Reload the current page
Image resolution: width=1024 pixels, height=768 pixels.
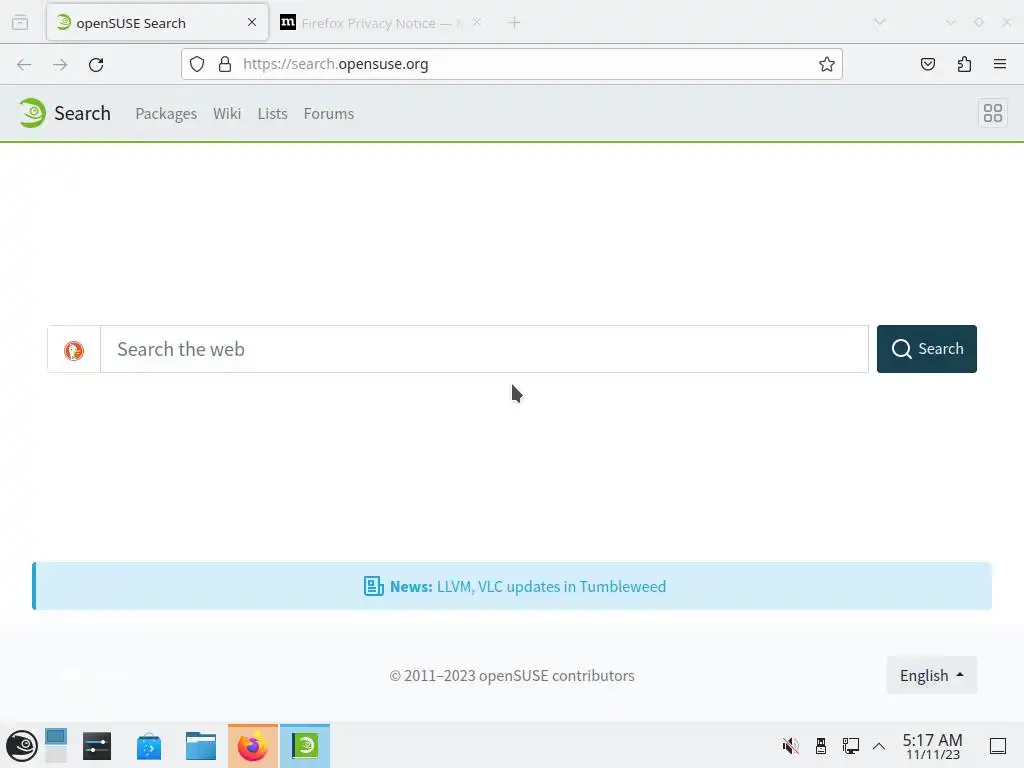pos(96,64)
